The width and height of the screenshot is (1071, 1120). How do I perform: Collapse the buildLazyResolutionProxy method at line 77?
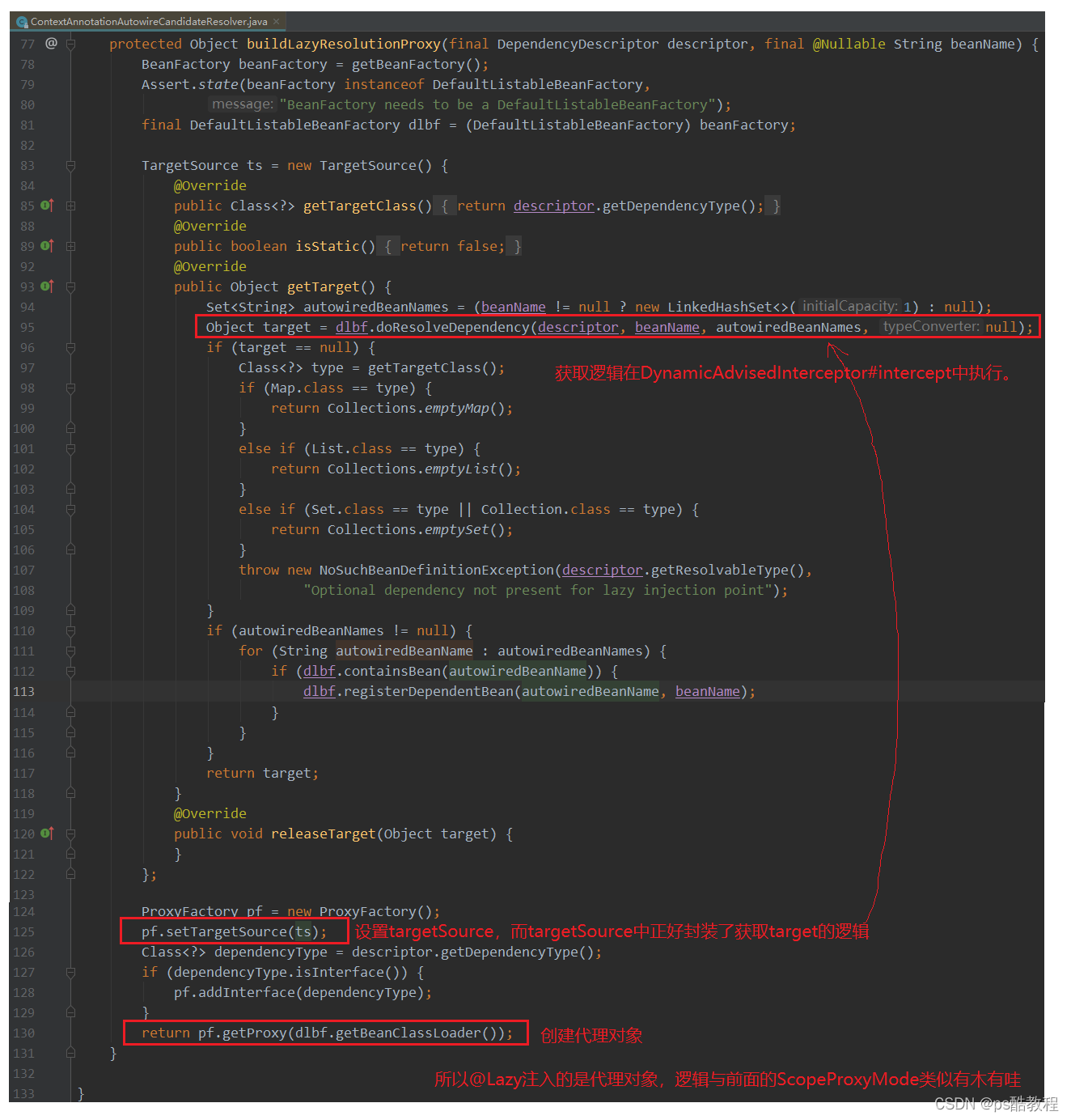pos(70,44)
